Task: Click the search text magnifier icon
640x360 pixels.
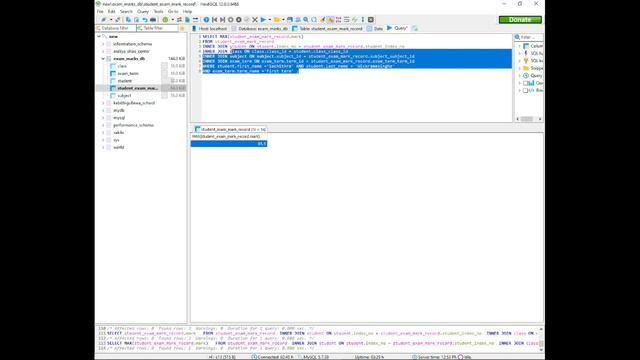Action: [x=305, y=20]
